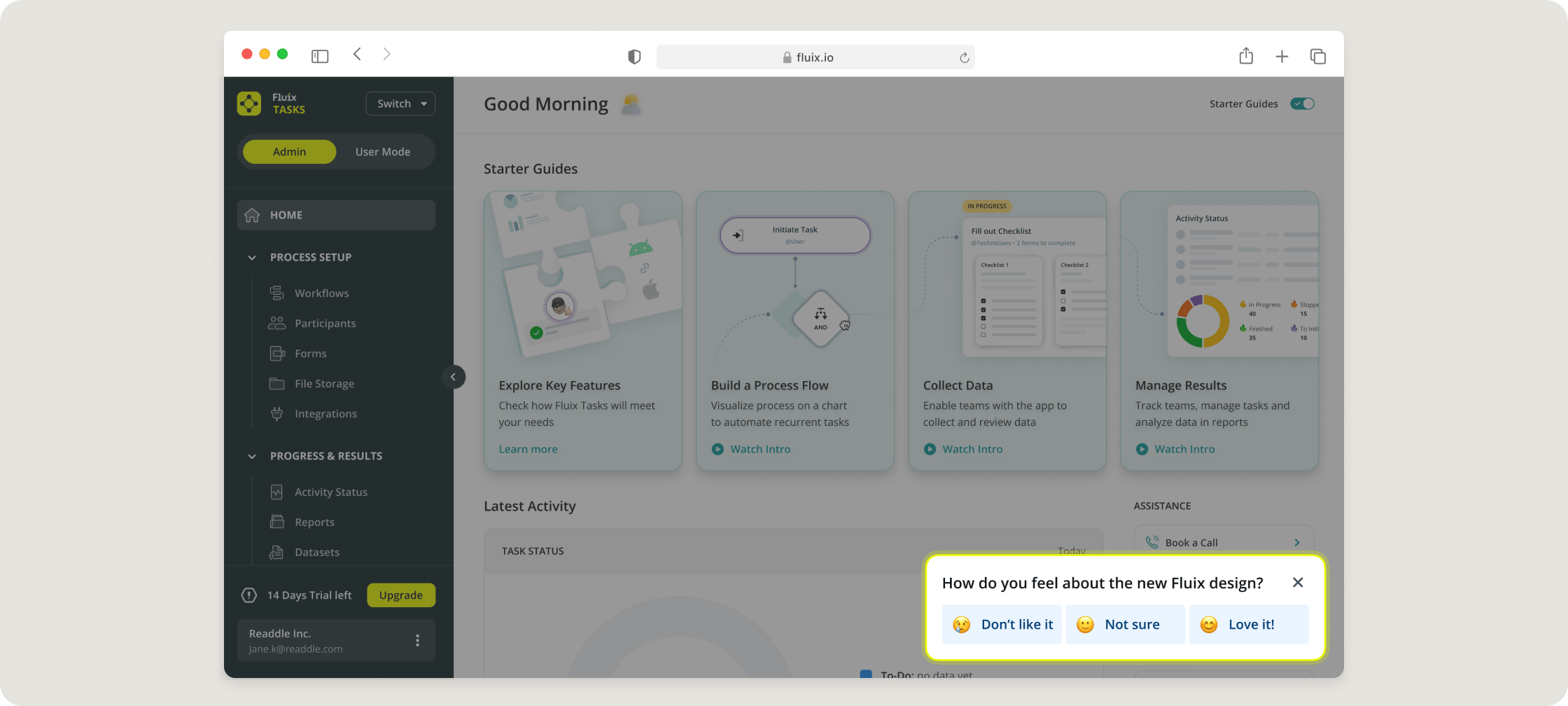Click Learn more on Explore Key Features

[528, 449]
